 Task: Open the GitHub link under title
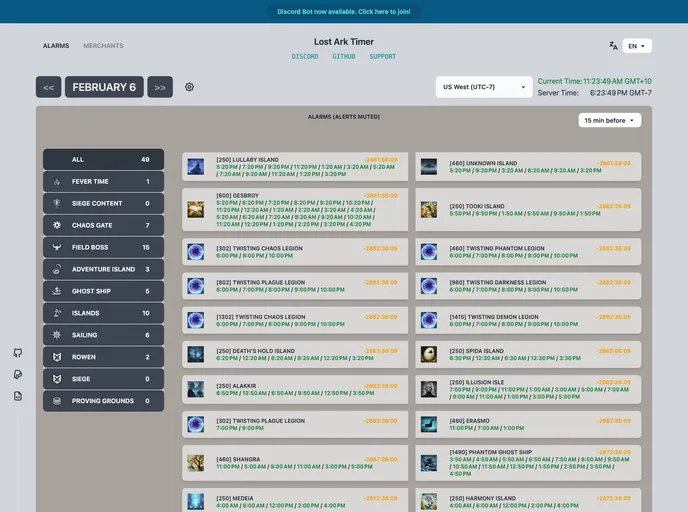344,56
